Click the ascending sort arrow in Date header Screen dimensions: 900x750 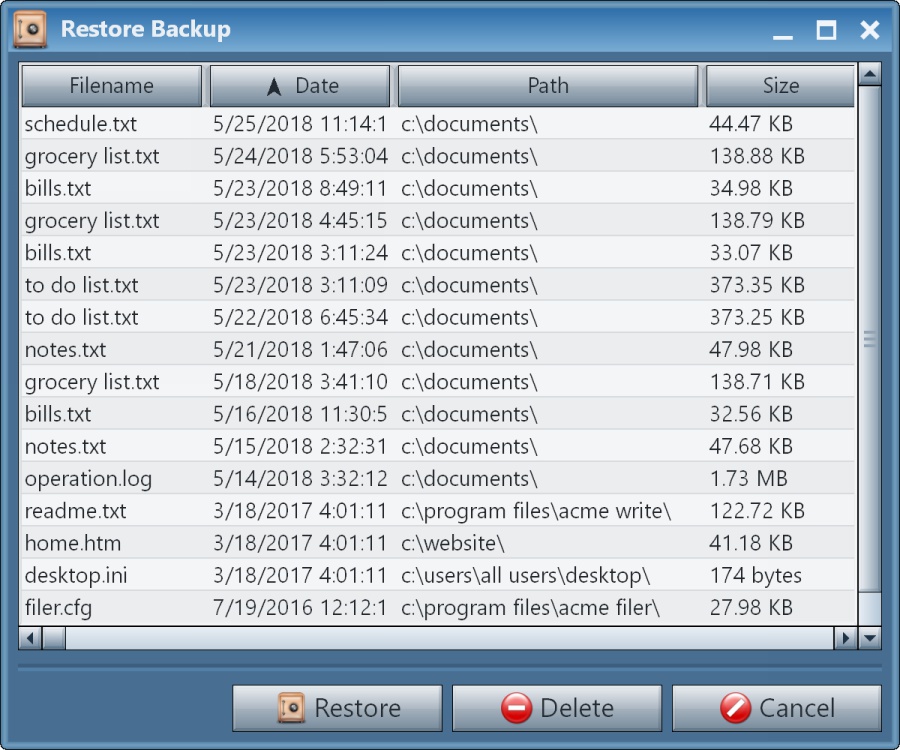click(274, 87)
